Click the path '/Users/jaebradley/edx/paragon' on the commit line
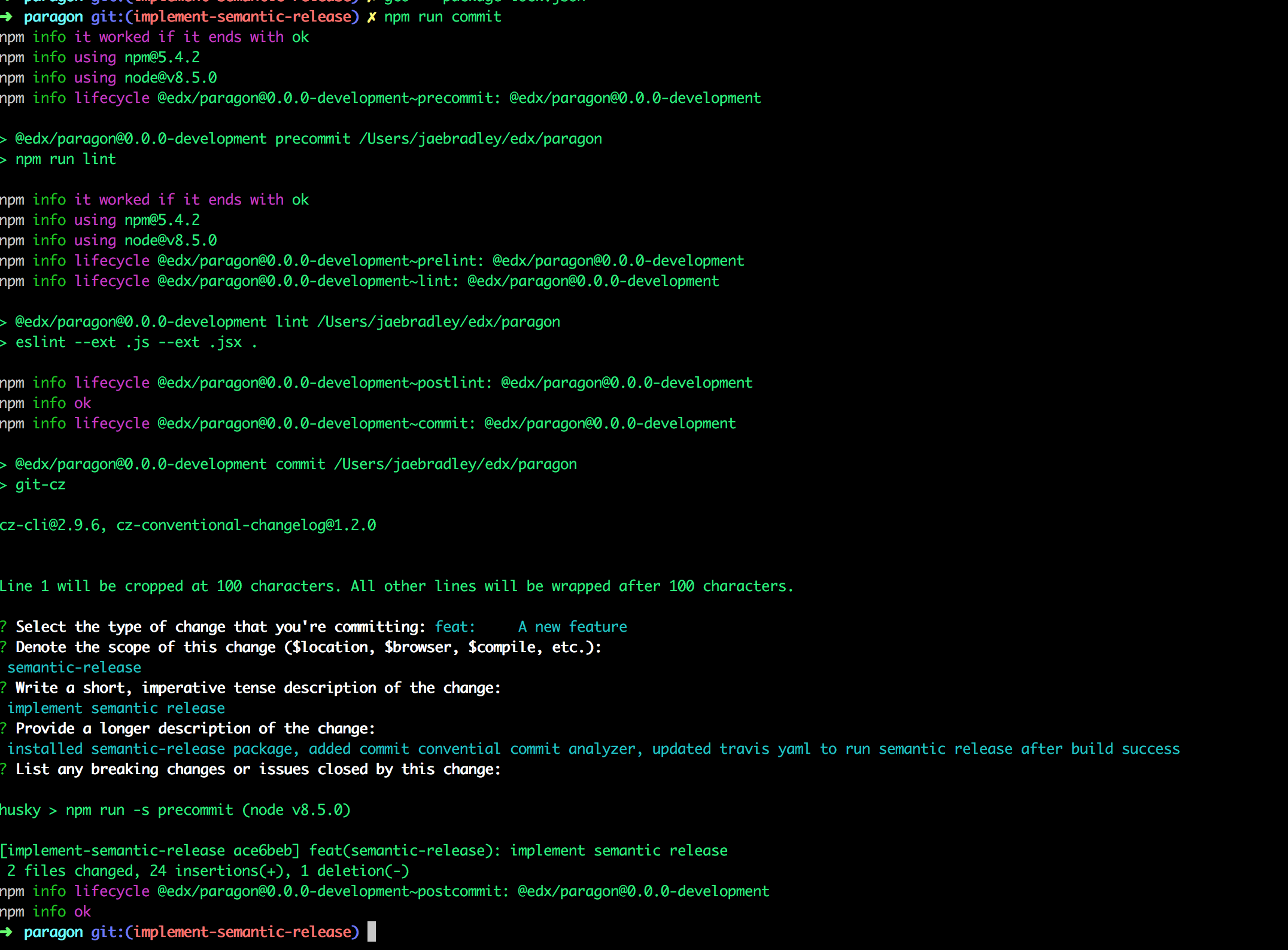Viewport: 1288px width, 950px height. click(455, 464)
